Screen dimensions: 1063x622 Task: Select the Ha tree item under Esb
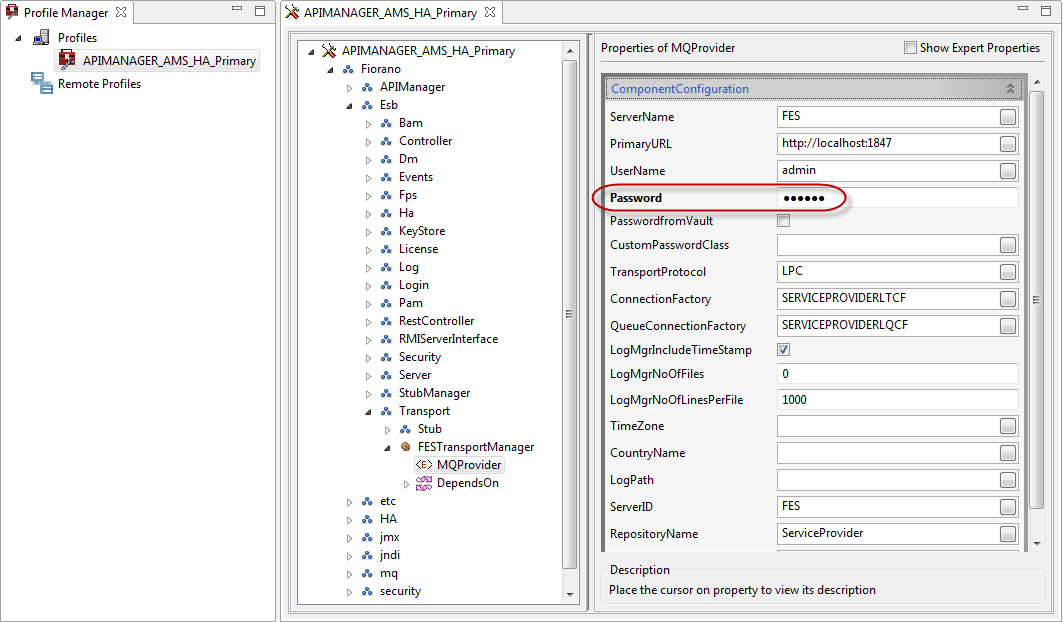pos(406,213)
